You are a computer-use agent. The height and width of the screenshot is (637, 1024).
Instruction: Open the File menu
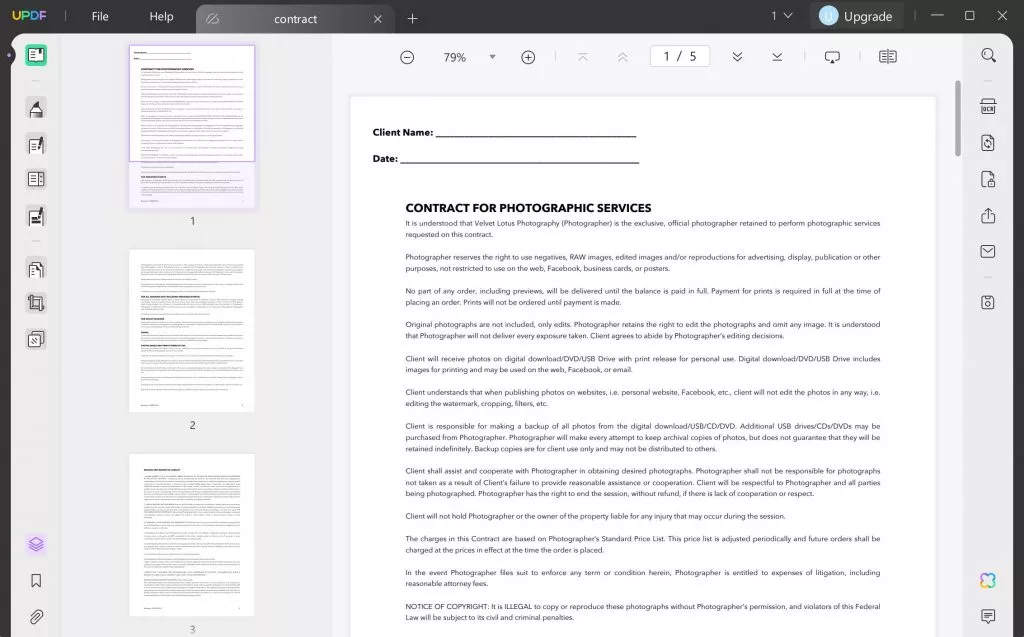pos(99,16)
